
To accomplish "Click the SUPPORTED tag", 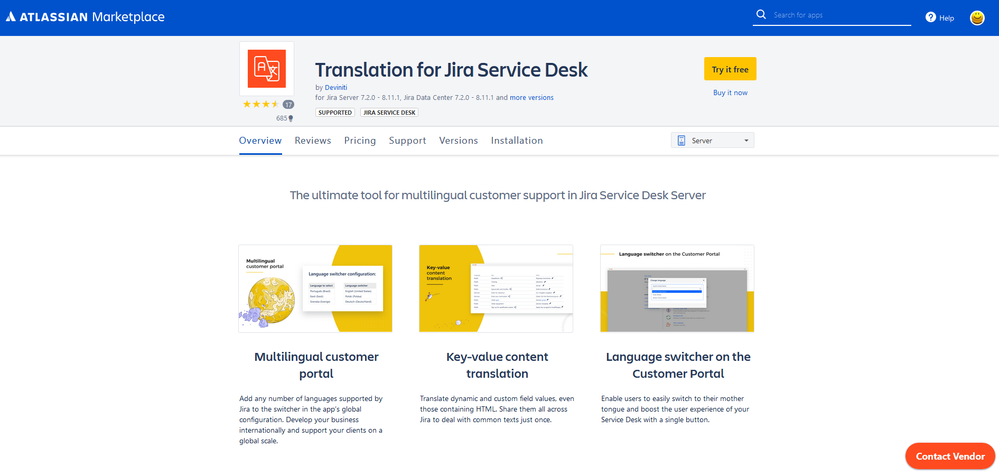I will point(335,113).
